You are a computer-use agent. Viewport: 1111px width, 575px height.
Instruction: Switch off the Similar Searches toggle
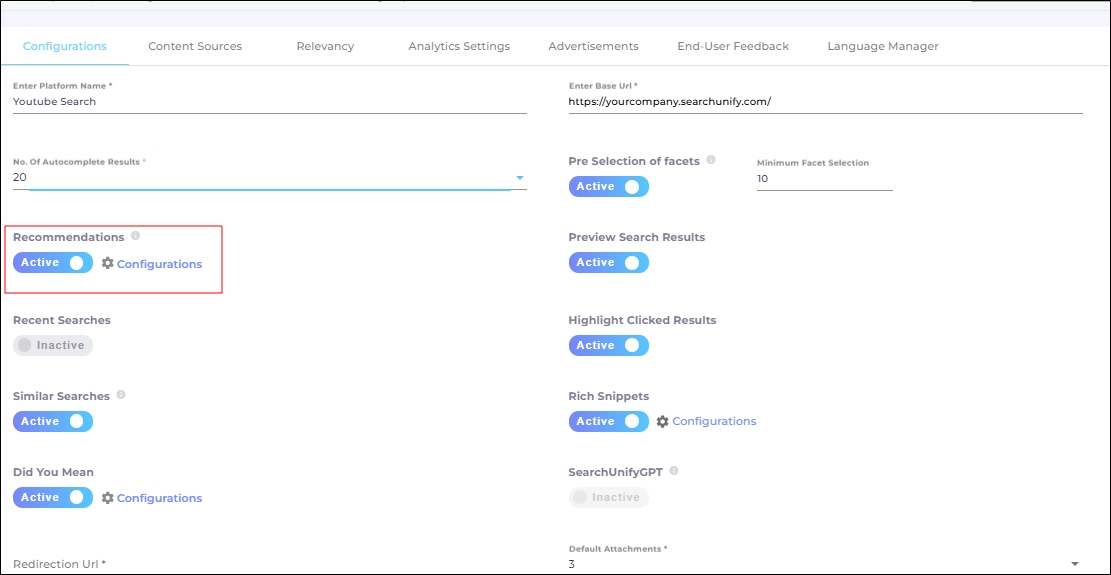point(53,422)
